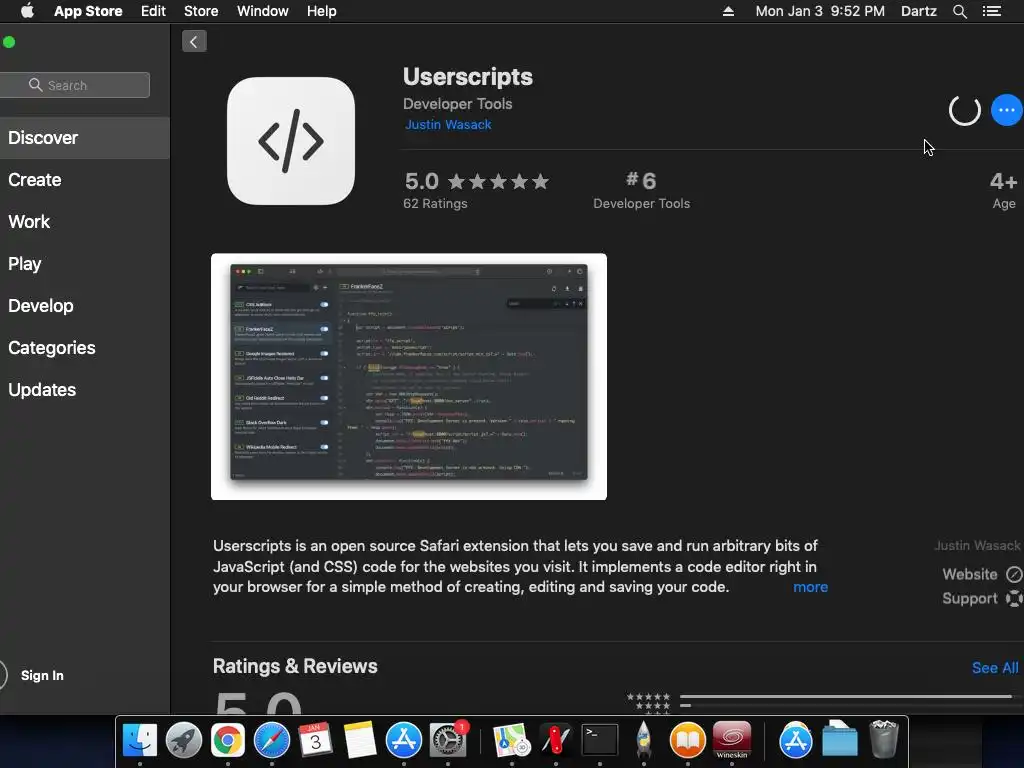The image size is (1024, 768).
Task: Open Trash from the Dock
Action: 884,739
